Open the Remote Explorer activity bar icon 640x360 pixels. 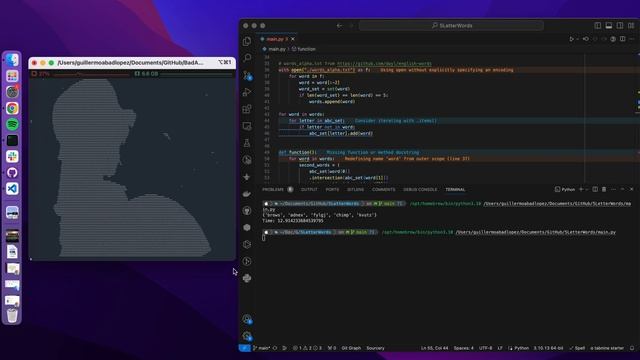click(x=247, y=126)
